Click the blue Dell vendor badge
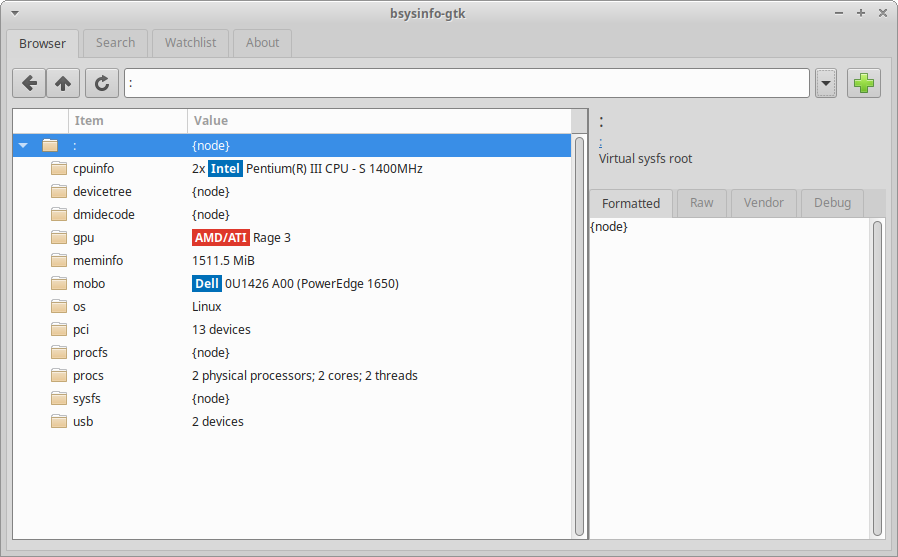This screenshot has height=557, width=898. [207, 283]
